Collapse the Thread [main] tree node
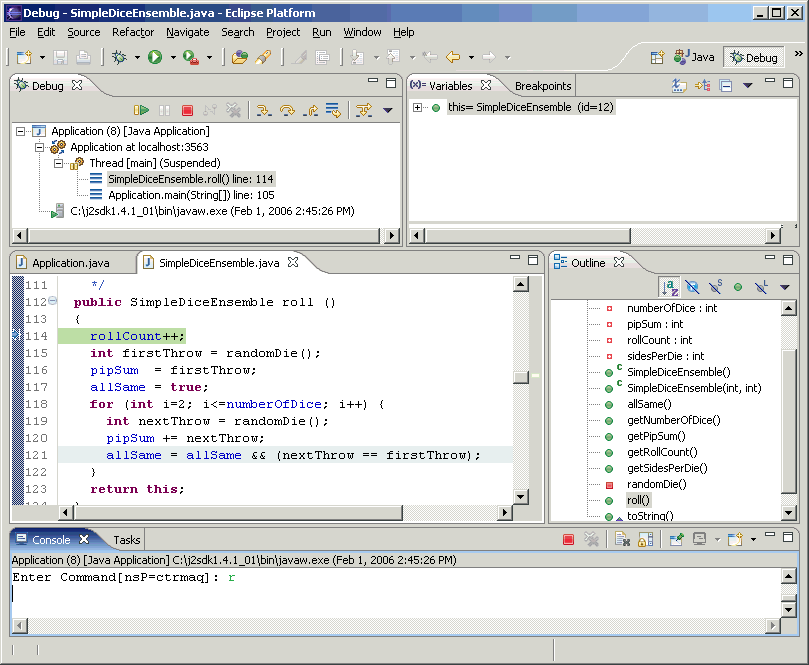 (x=59, y=163)
